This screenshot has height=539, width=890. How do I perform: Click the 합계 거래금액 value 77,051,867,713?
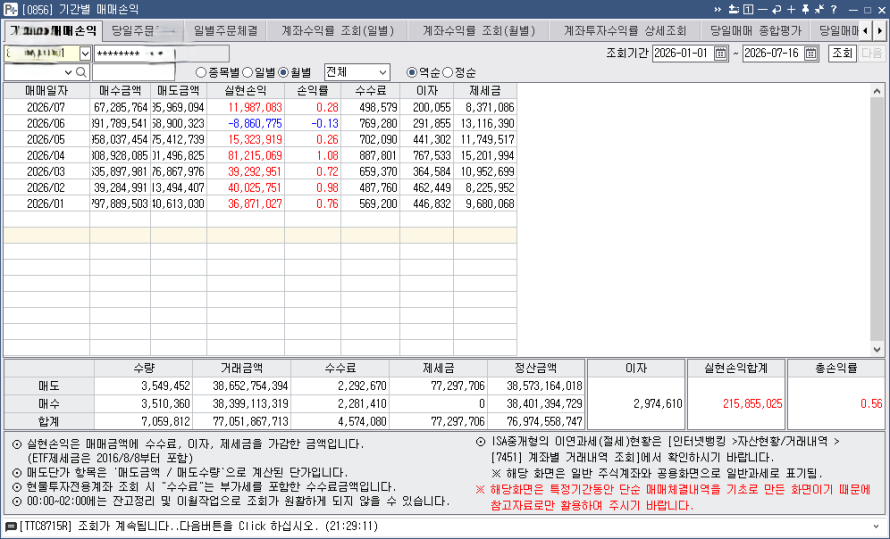coord(250,422)
